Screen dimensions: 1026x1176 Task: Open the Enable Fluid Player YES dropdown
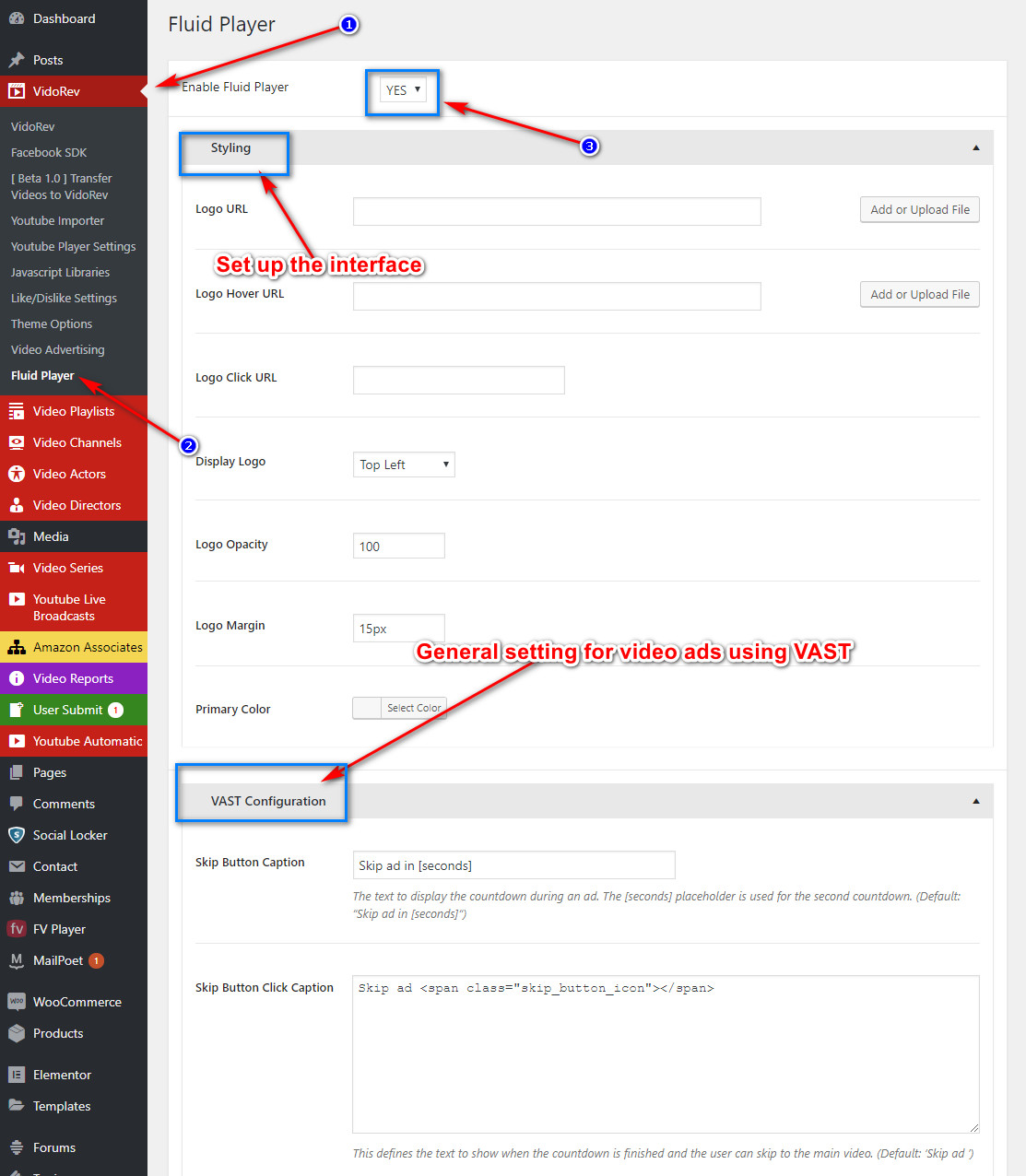[403, 90]
